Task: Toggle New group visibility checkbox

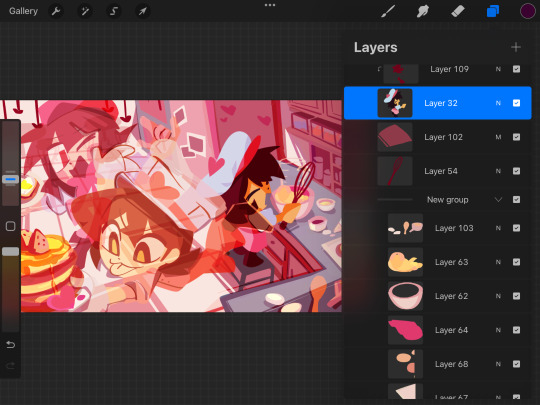Action: click(516, 199)
